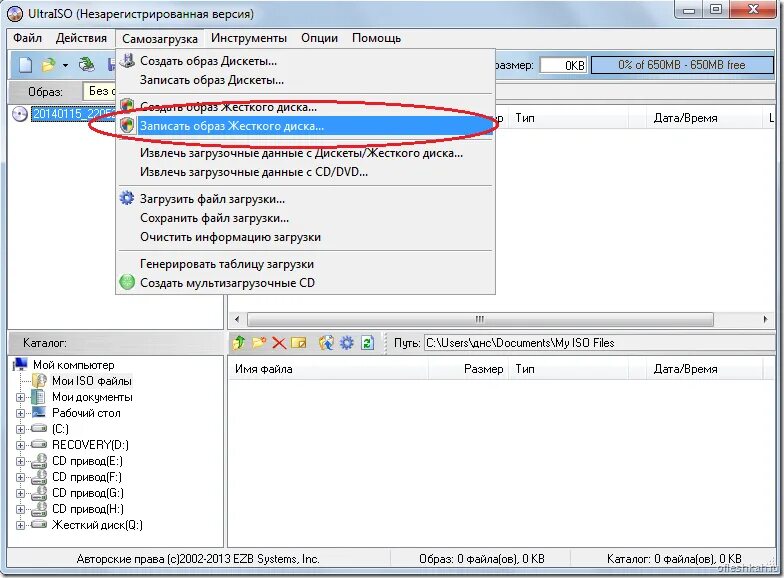Select Мой компьютер in the catalog tree

(x=74, y=365)
